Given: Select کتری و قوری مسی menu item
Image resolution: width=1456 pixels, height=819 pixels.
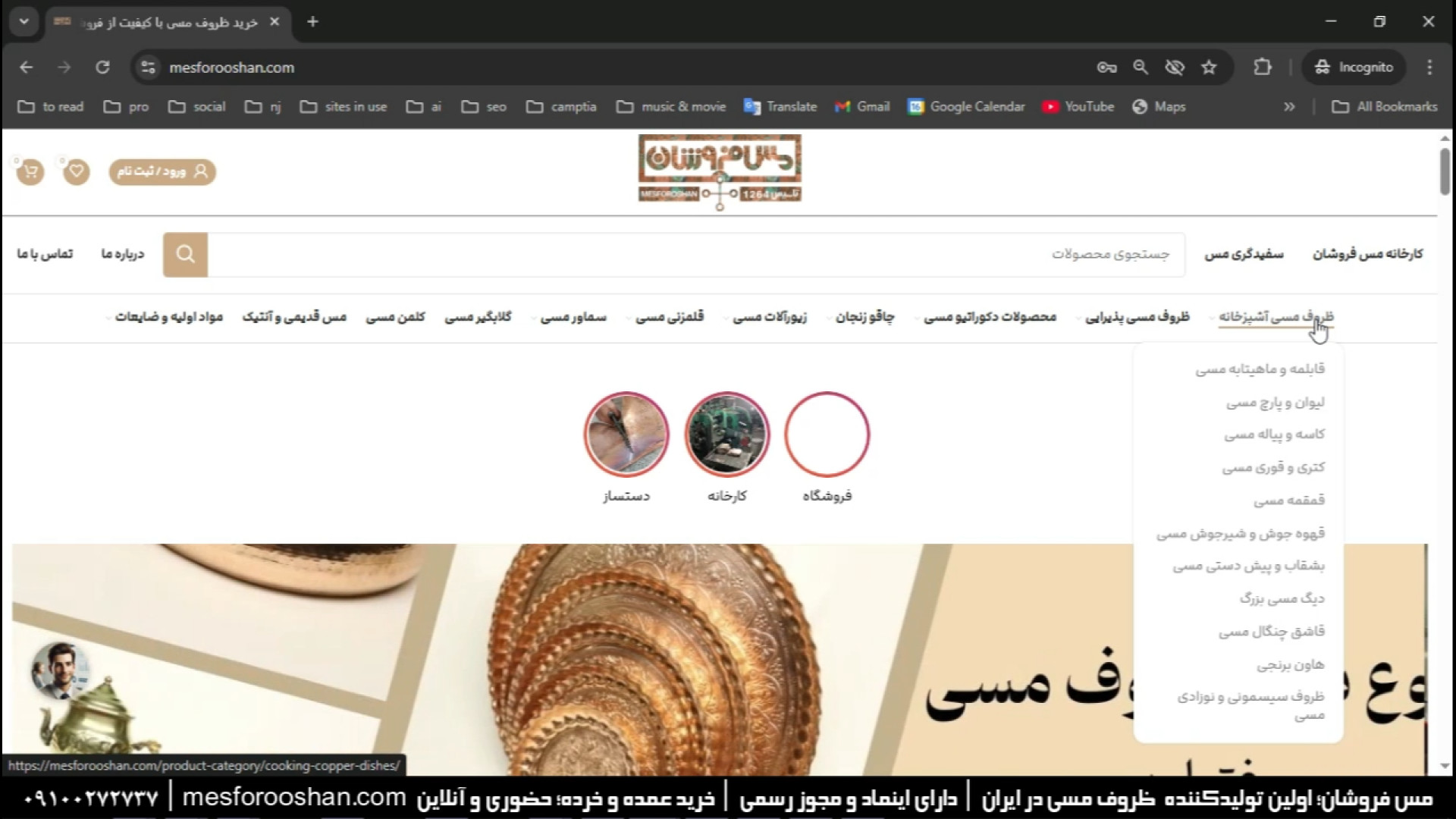Looking at the screenshot, I should pos(1272,468).
